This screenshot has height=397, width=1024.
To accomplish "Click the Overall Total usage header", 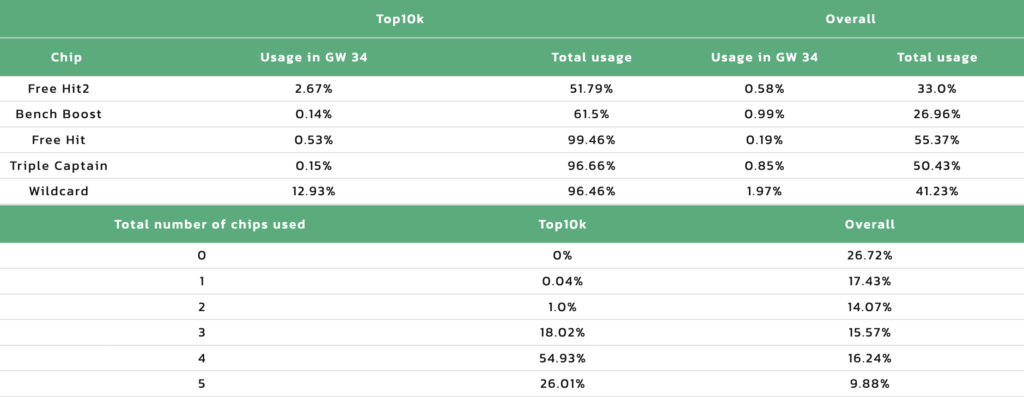I will point(937,57).
